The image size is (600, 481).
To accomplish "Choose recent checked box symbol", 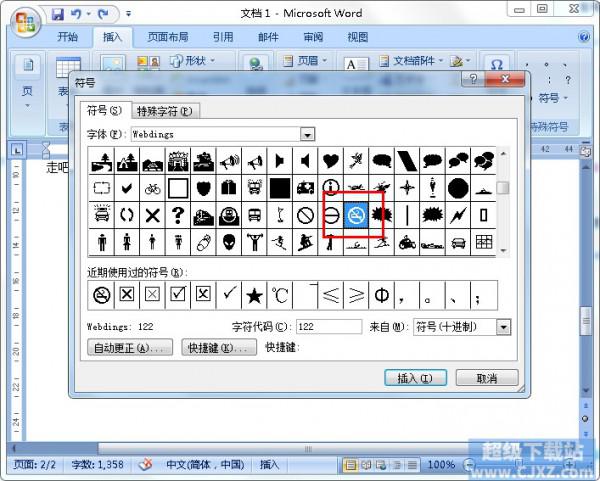I will (178, 295).
